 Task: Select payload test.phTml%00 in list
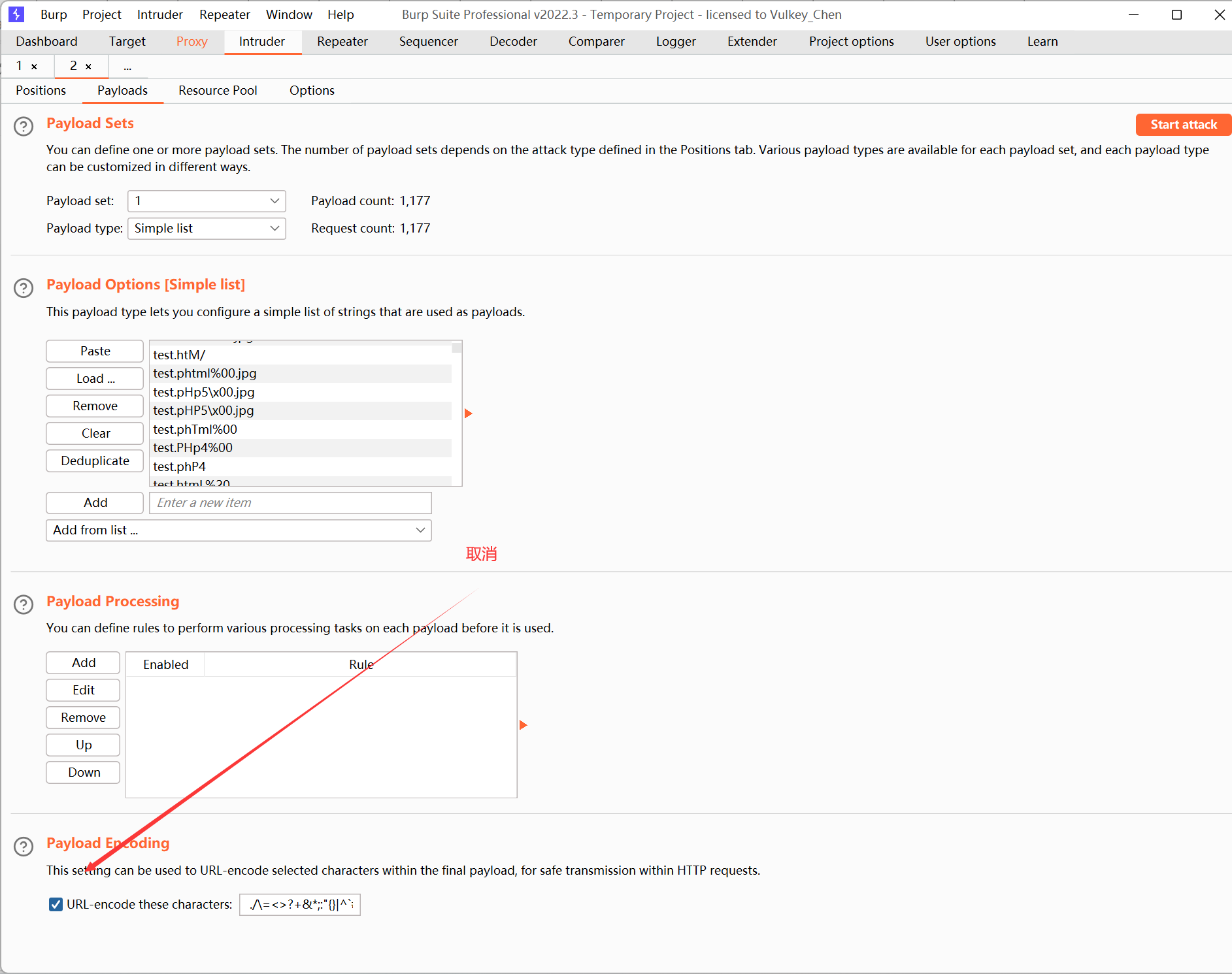[301, 430]
